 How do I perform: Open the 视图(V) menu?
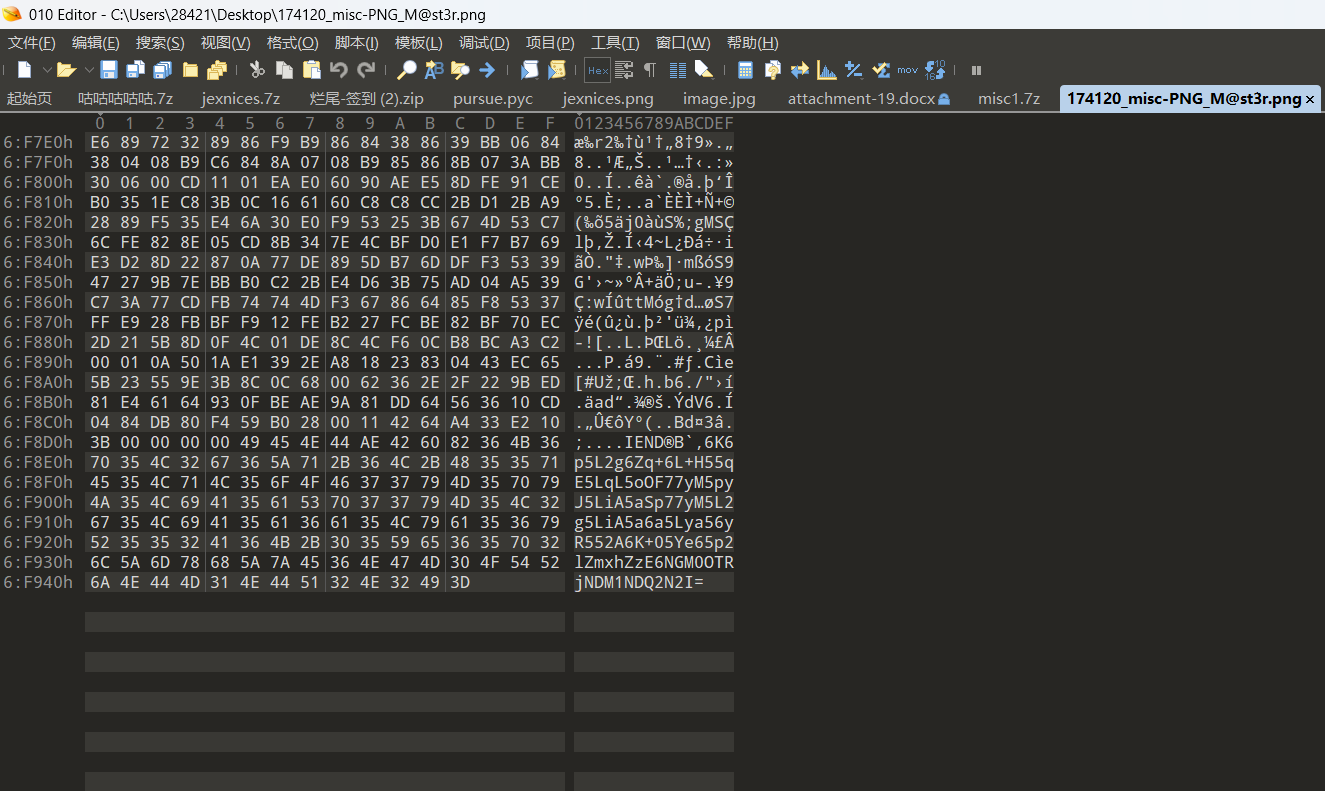pyautogui.click(x=225, y=43)
